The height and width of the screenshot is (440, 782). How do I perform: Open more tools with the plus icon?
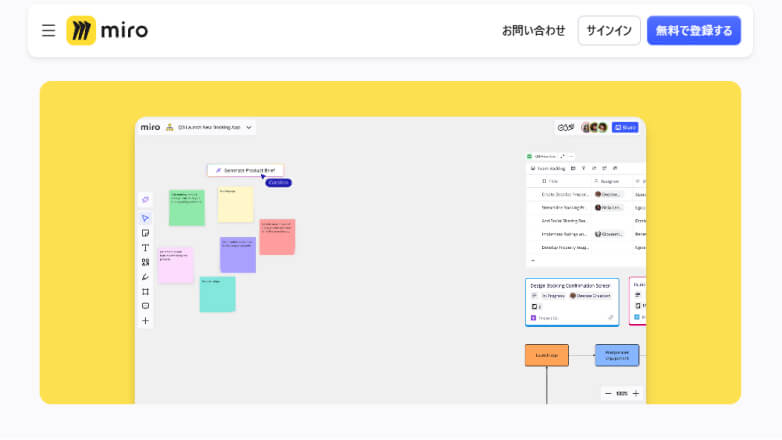click(145, 321)
